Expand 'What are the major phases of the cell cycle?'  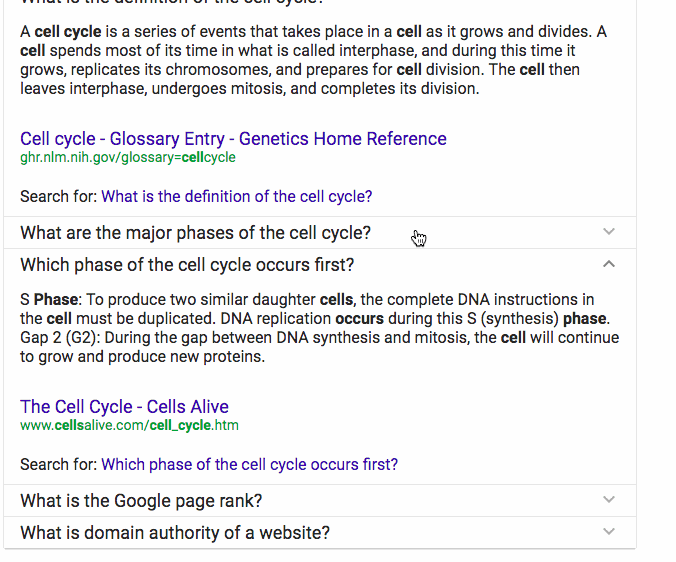pyautogui.click(x=195, y=233)
